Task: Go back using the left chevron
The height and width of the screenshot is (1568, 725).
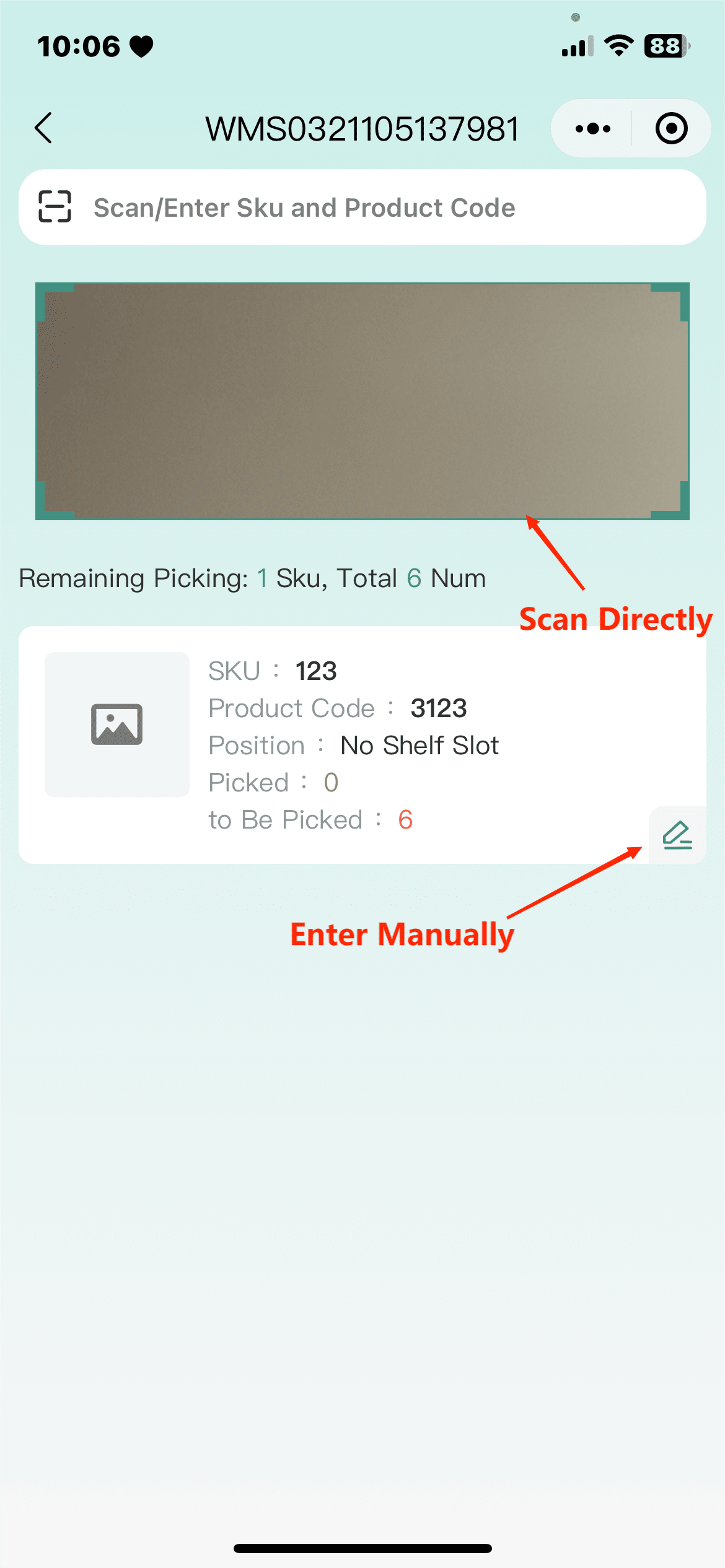Action: 43,128
